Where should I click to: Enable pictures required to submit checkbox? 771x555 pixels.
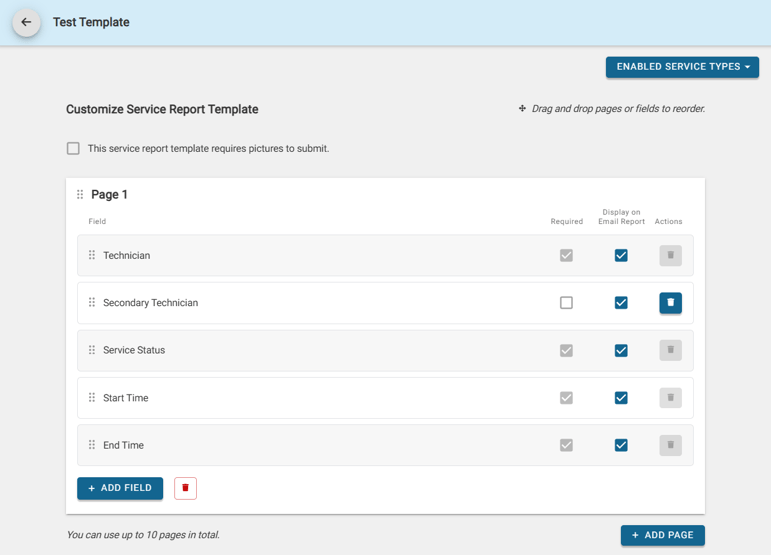pos(73,148)
